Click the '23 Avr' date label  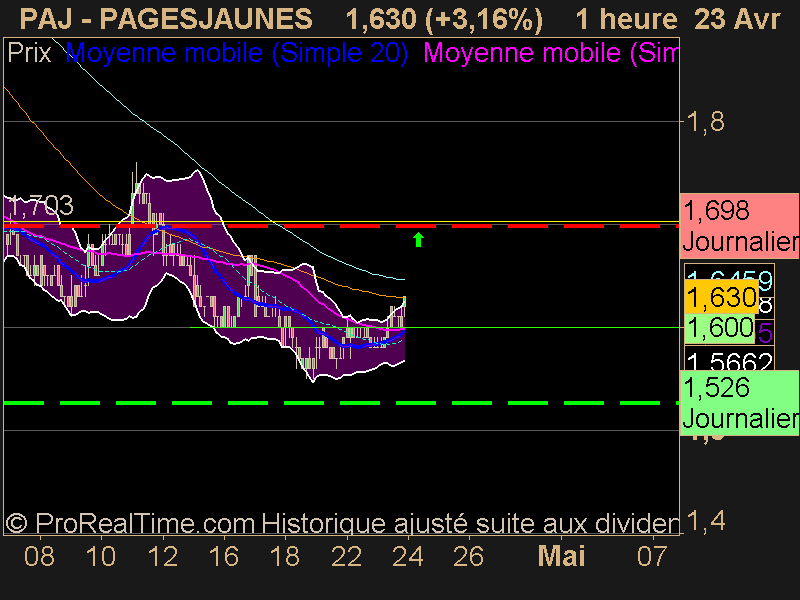point(737,19)
